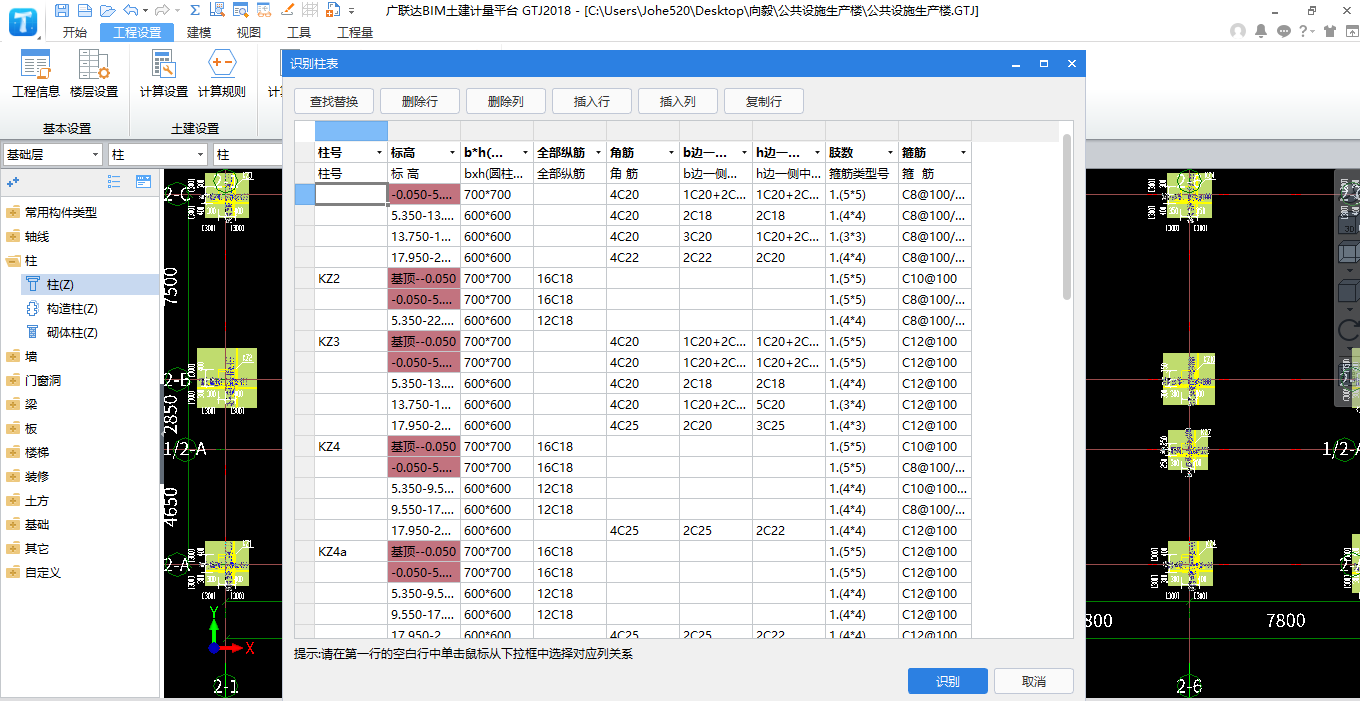Click the 删除列 button
This screenshot has width=1360, height=701.
point(505,101)
